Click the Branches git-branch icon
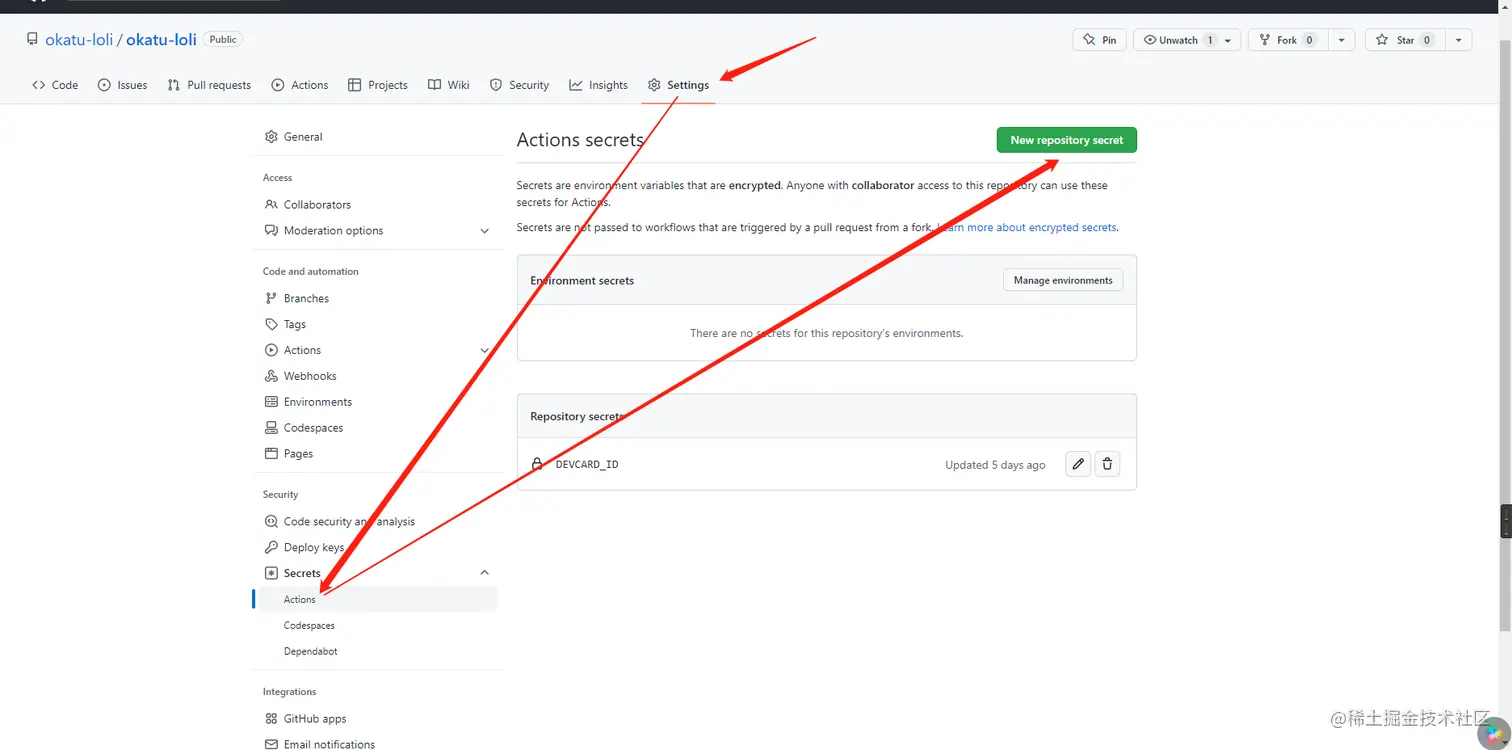Screen dimensions: 1512x750 point(271,298)
